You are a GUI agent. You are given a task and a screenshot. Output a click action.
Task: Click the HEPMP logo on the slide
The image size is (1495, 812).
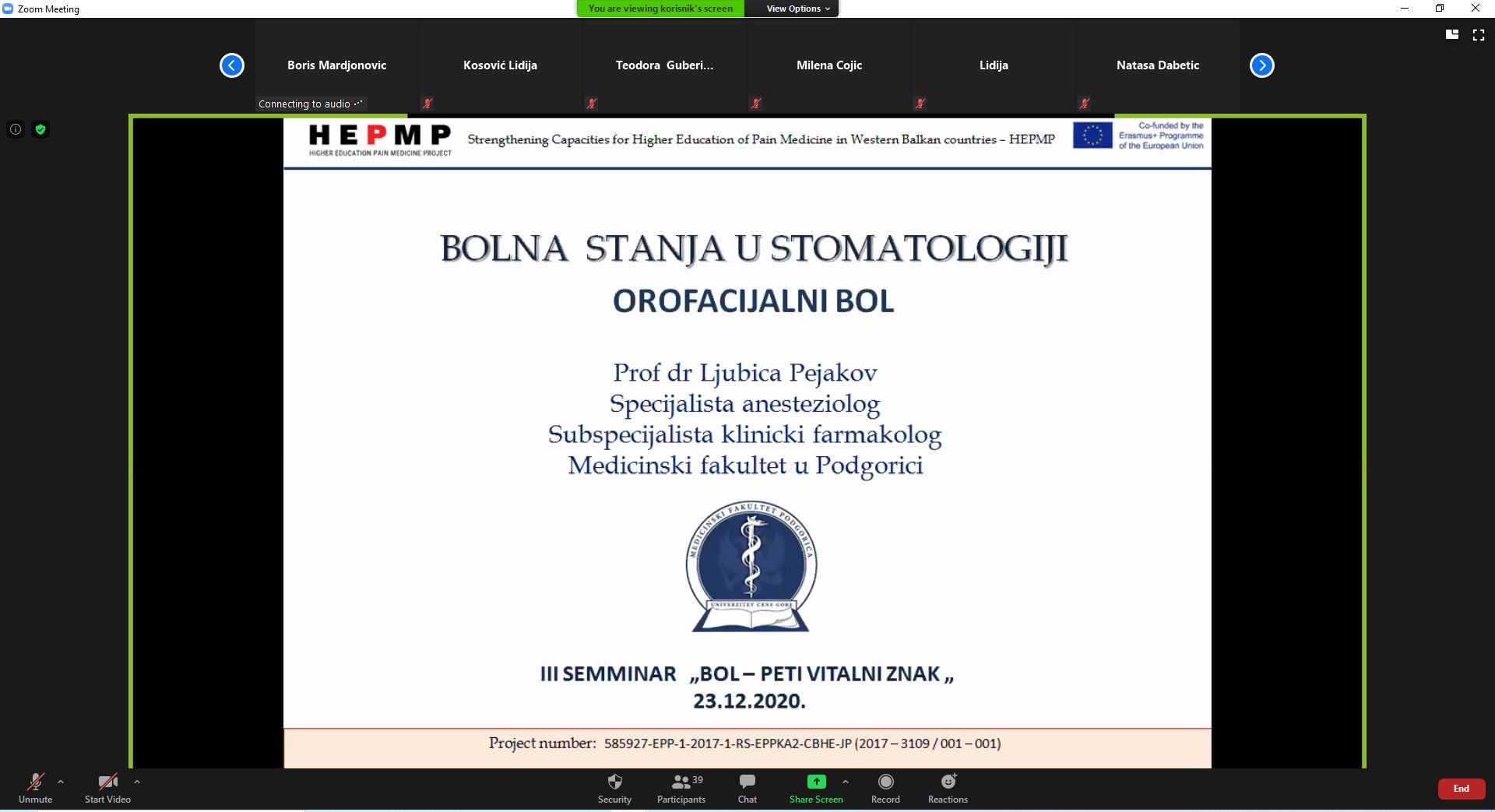point(380,140)
